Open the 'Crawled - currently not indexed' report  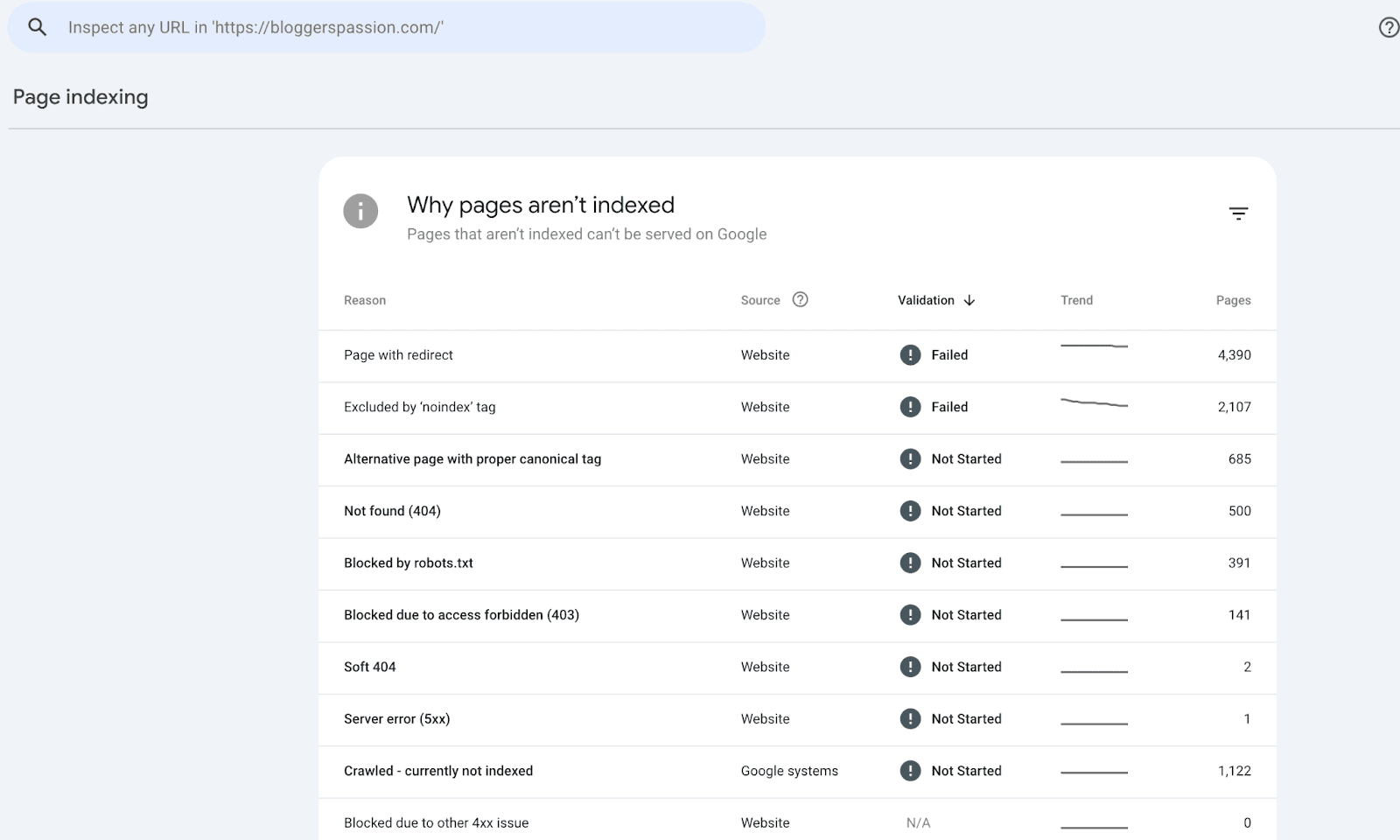pos(438,771)
